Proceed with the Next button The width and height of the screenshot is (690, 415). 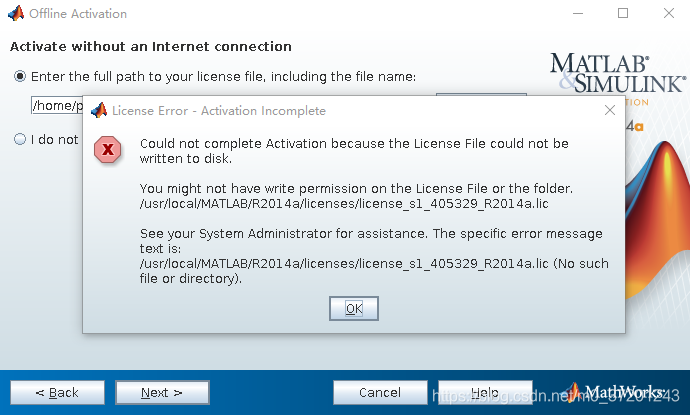point(161,393)
